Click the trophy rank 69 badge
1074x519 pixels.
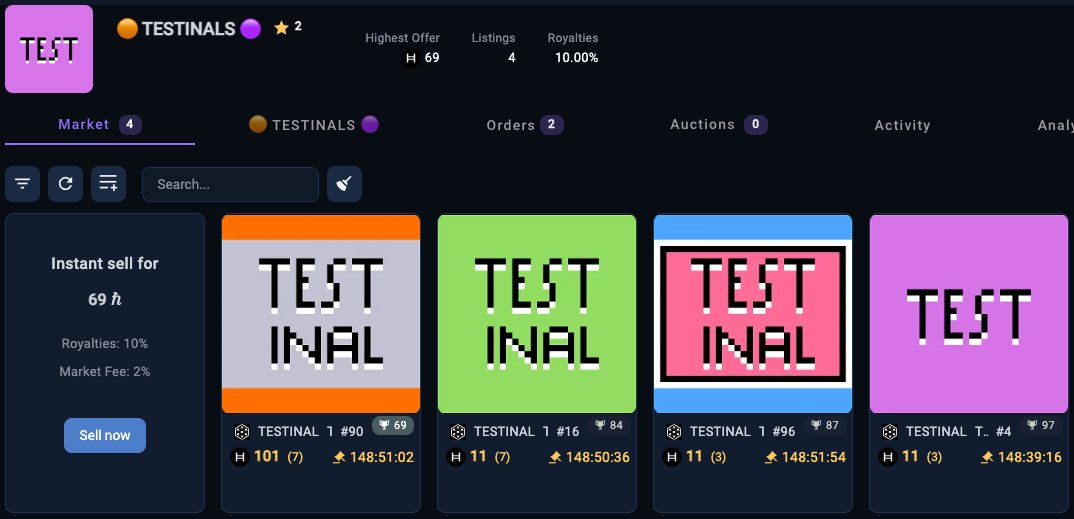[x=393, y=425]
